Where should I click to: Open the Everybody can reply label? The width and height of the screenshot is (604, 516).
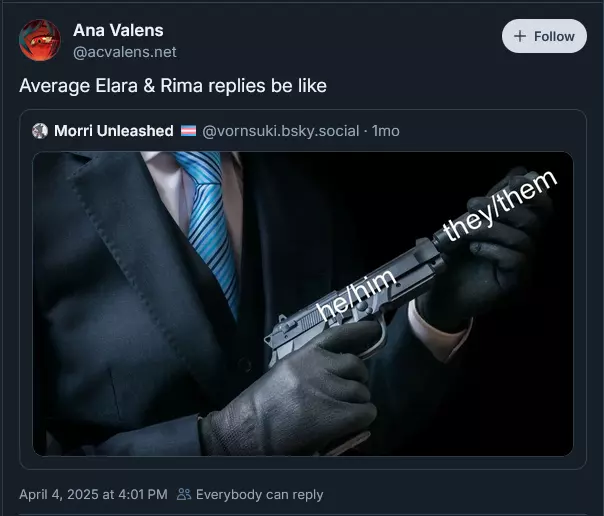tap(259, 494)
